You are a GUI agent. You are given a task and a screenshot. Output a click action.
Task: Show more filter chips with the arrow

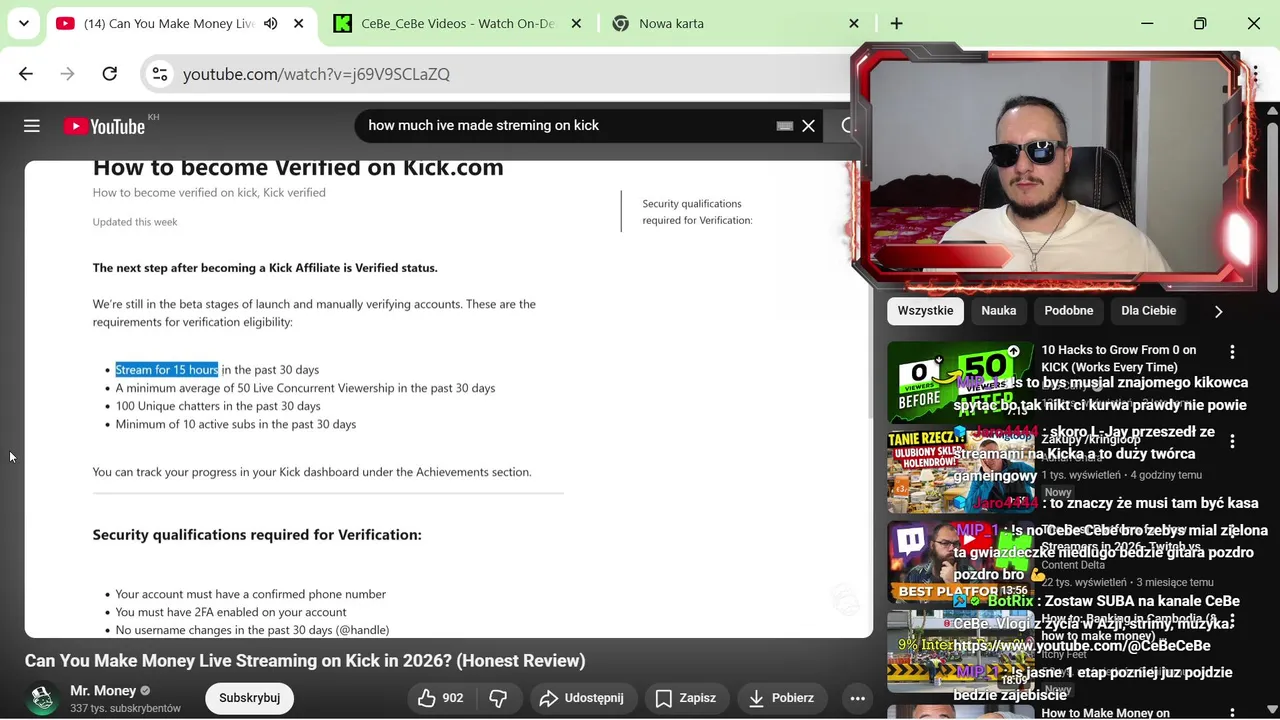pyautogui.click(x=1218, y=311)
